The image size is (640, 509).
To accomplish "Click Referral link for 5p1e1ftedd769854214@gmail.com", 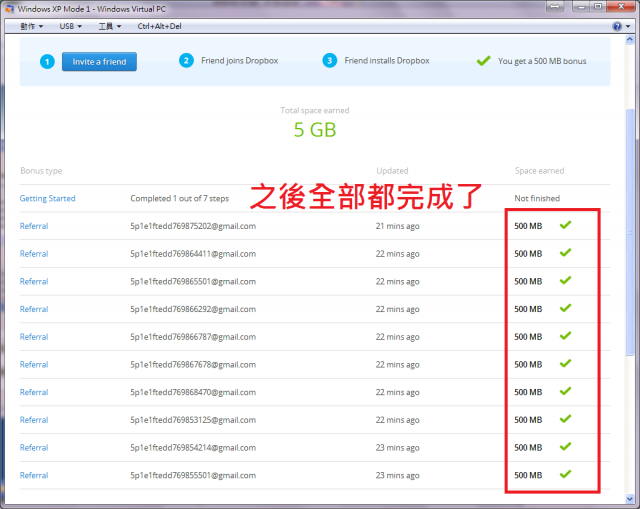I will click(x=34, y=448).
